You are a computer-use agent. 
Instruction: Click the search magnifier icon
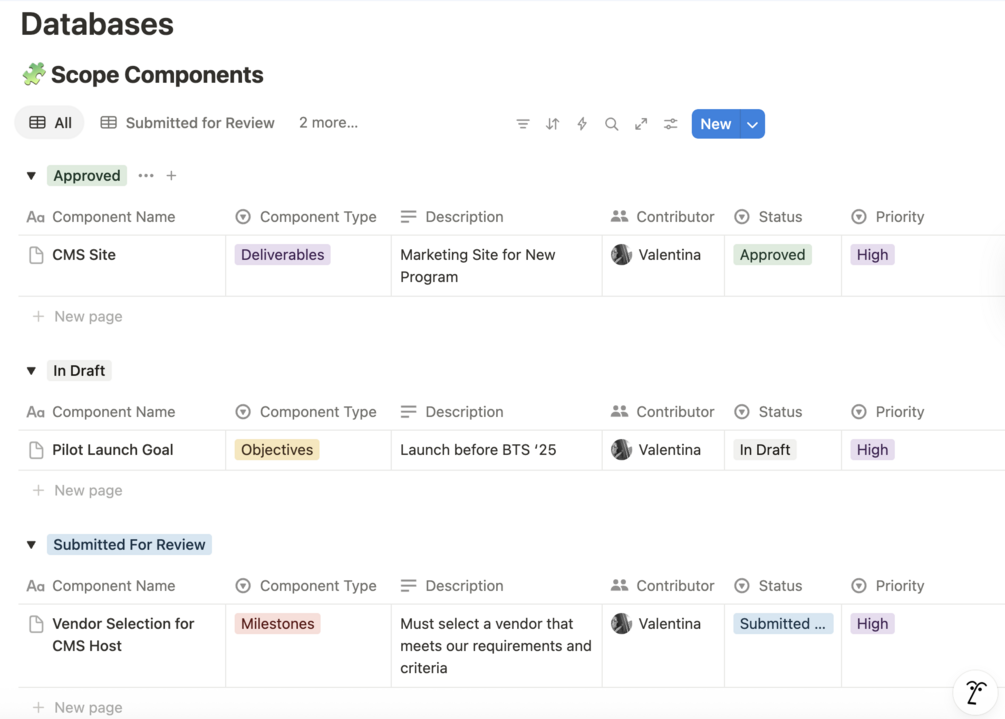pos(611,124)
